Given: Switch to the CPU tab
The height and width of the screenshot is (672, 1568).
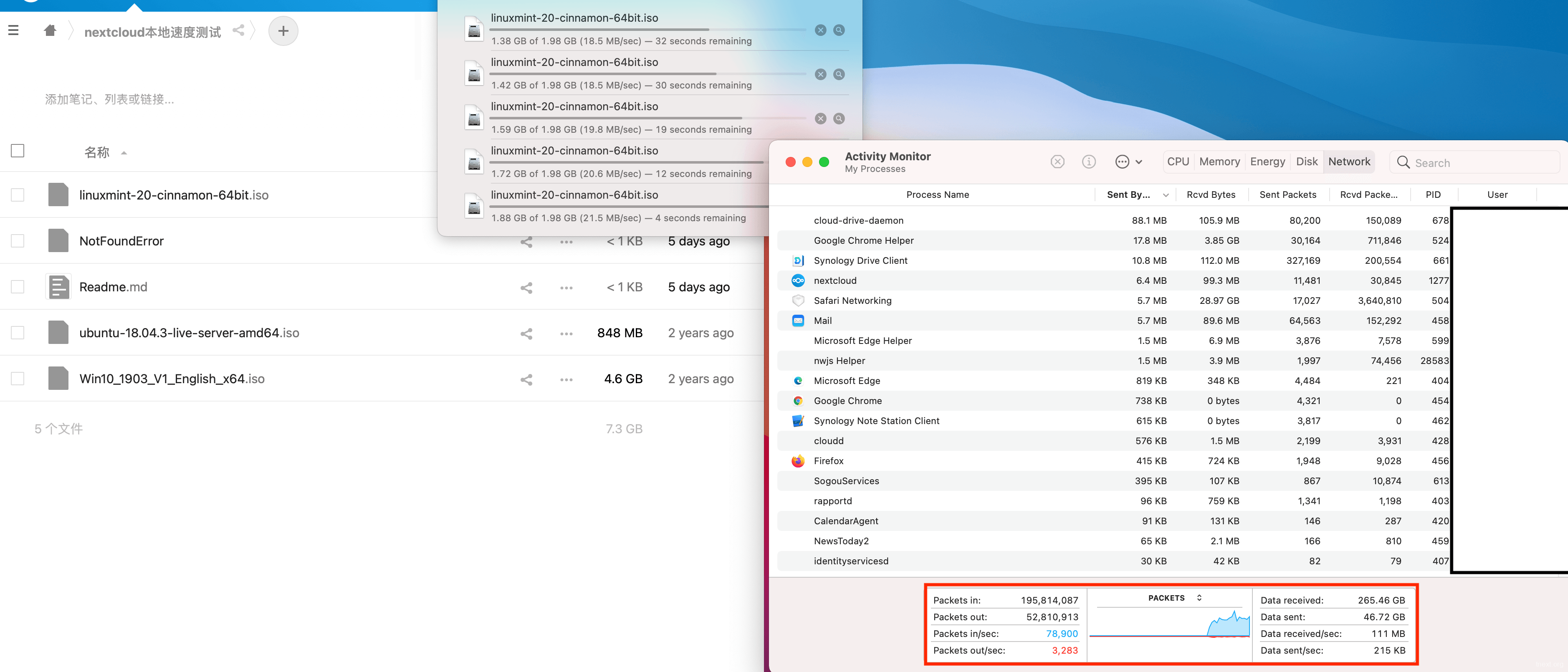Looking at the screenshot, I should pyautogui.click(x=1178, y=161).
